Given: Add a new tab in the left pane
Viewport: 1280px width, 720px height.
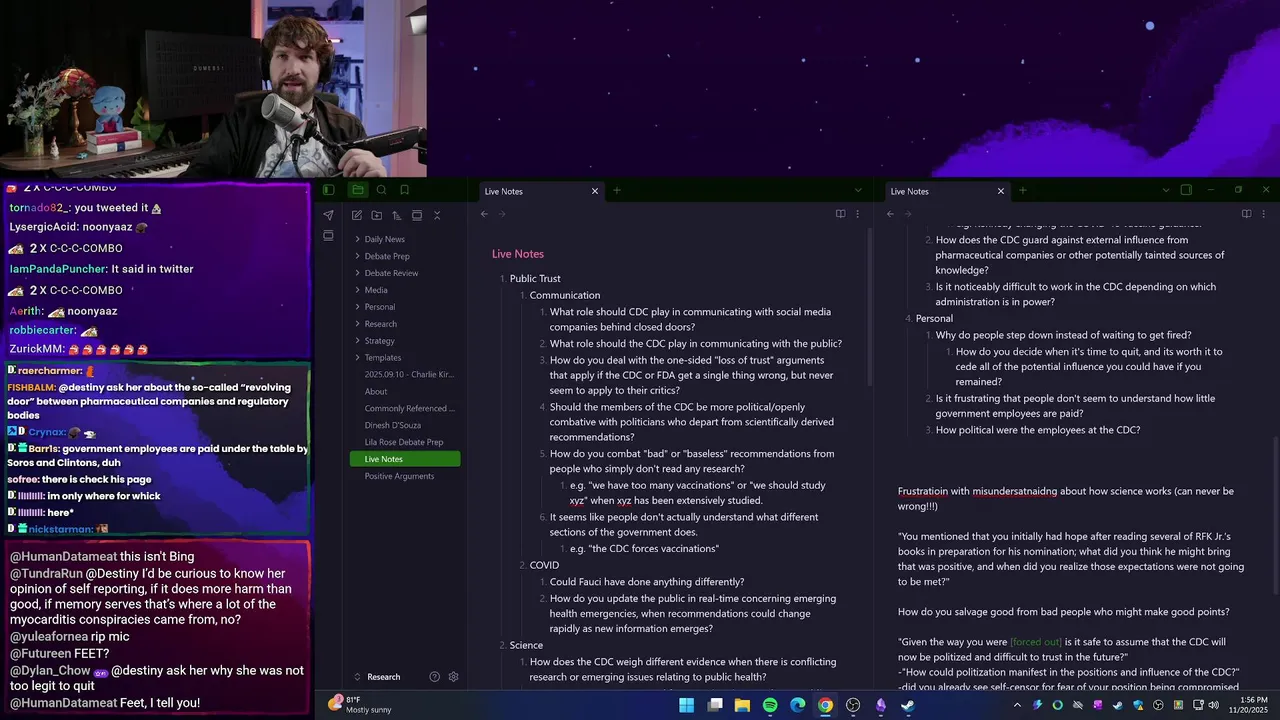Looking at the screenshot, I should (x=617, y=190).
